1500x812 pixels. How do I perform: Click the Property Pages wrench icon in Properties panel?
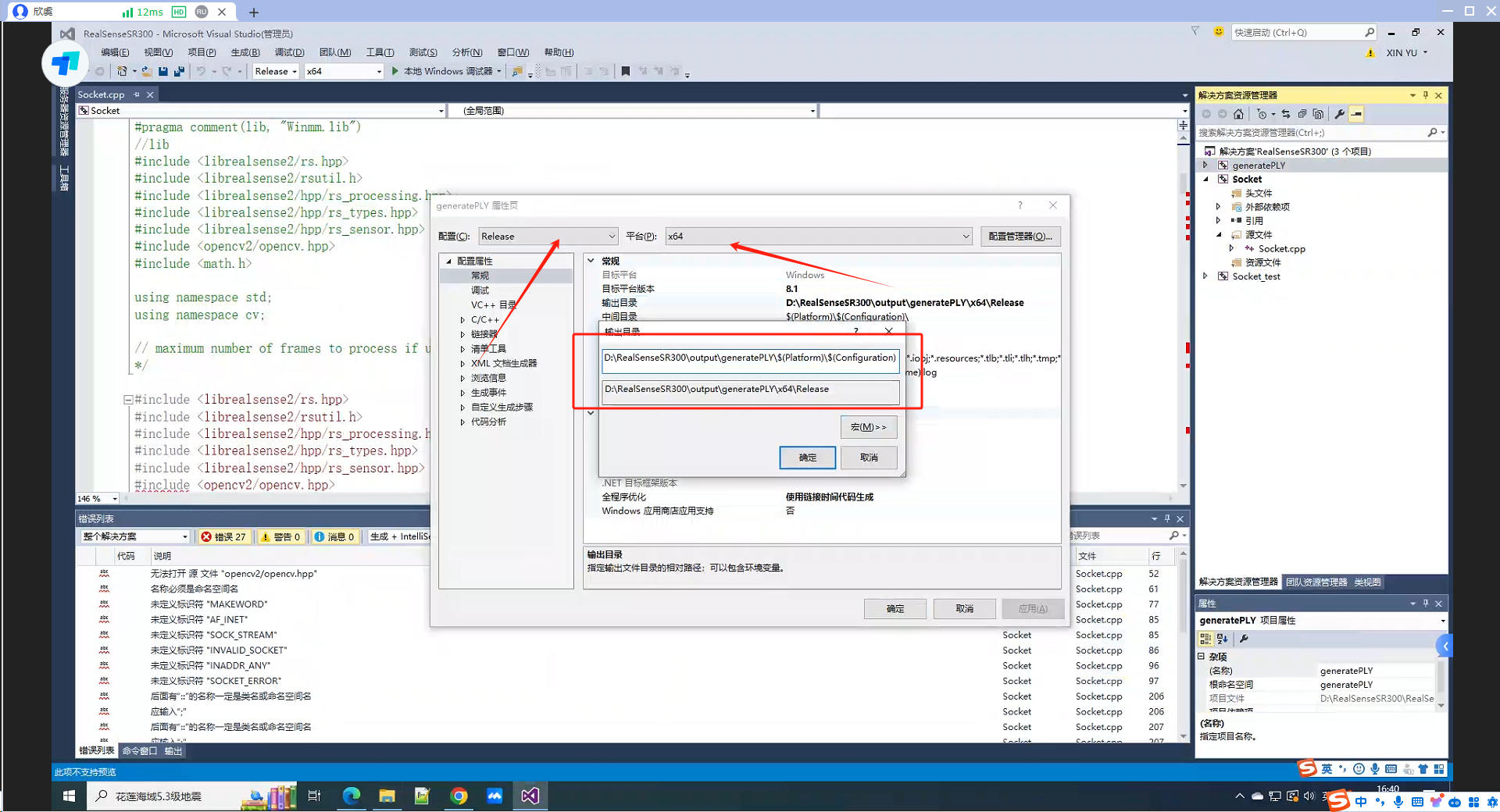click(x=1244, y=639)
